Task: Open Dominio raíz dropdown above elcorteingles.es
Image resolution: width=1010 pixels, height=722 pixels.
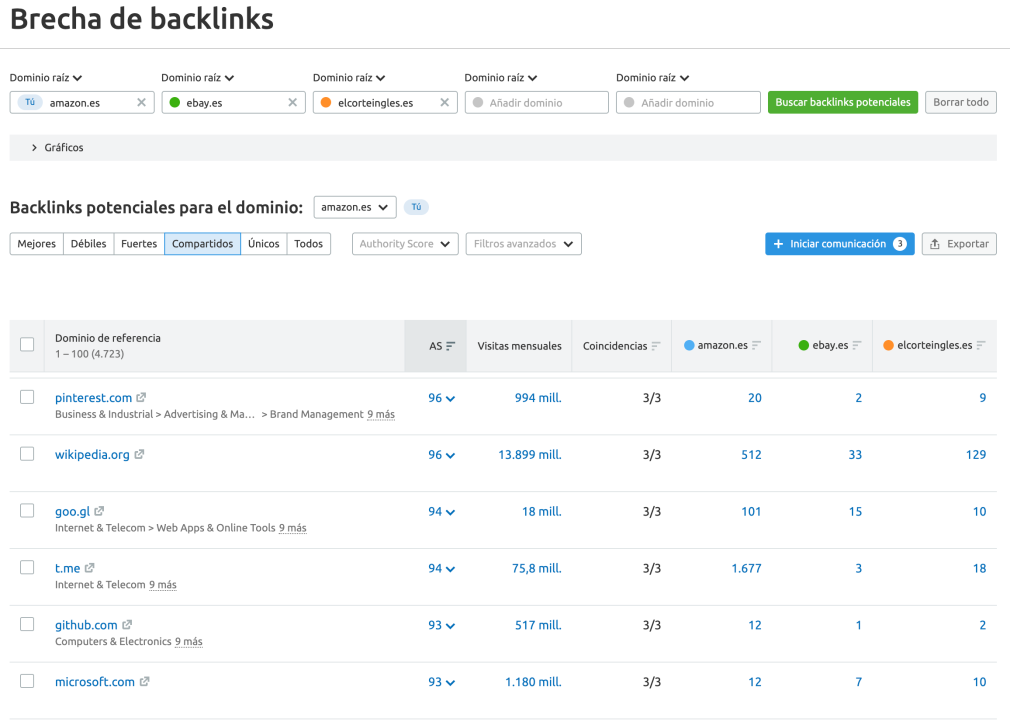Action: click(x=349, y=78)
